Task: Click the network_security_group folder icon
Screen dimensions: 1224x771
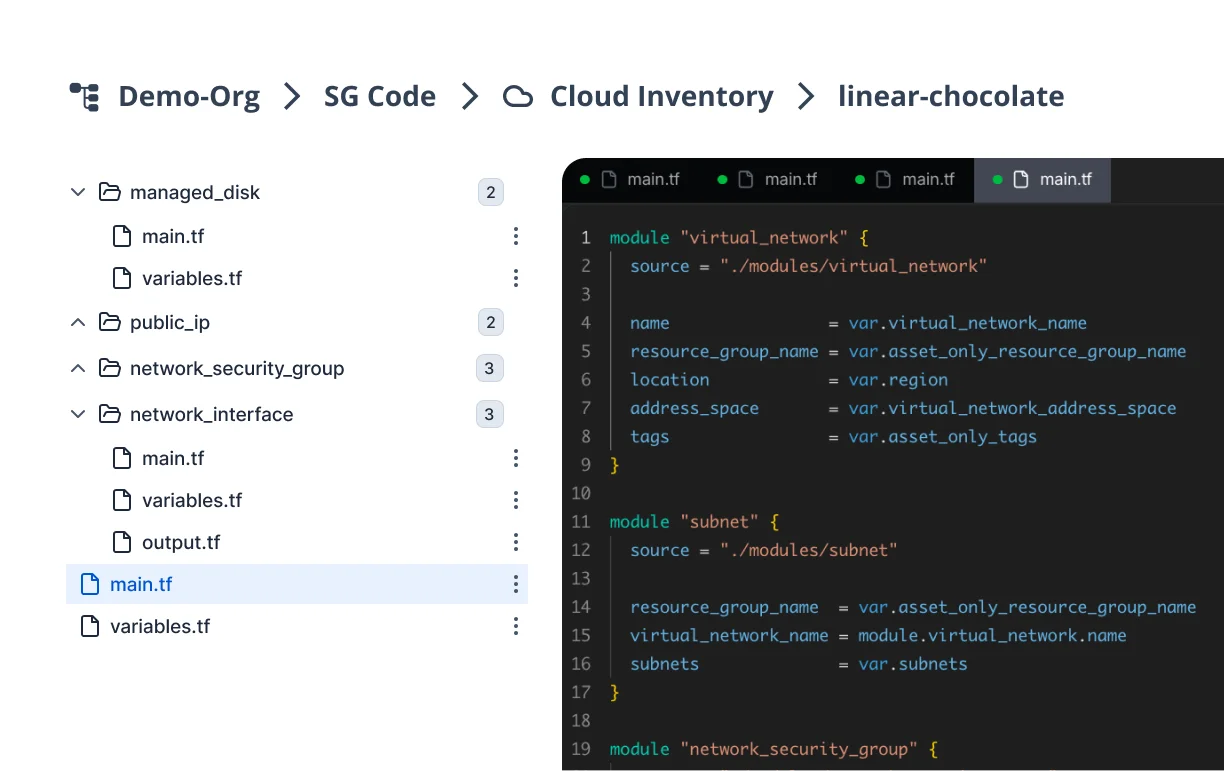Action: tap(109, 368)
